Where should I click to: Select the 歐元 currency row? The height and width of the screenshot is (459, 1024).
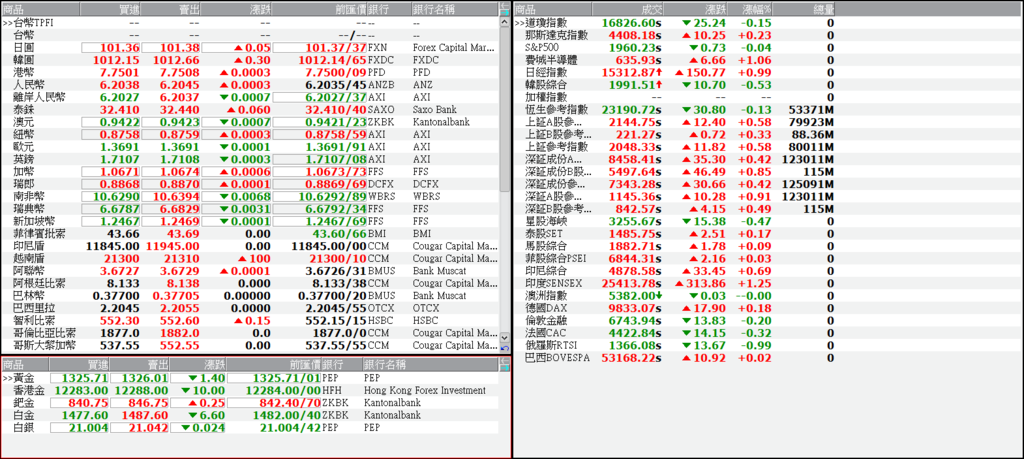coord(249,147)
